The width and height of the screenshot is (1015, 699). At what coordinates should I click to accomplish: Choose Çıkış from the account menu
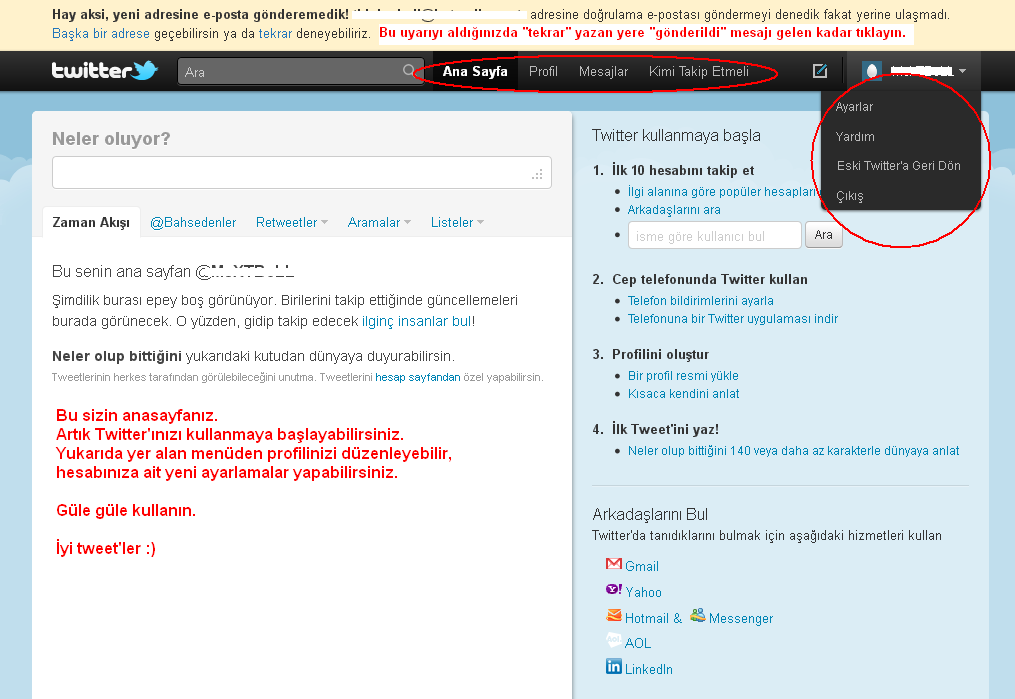(x=849, y=195)
